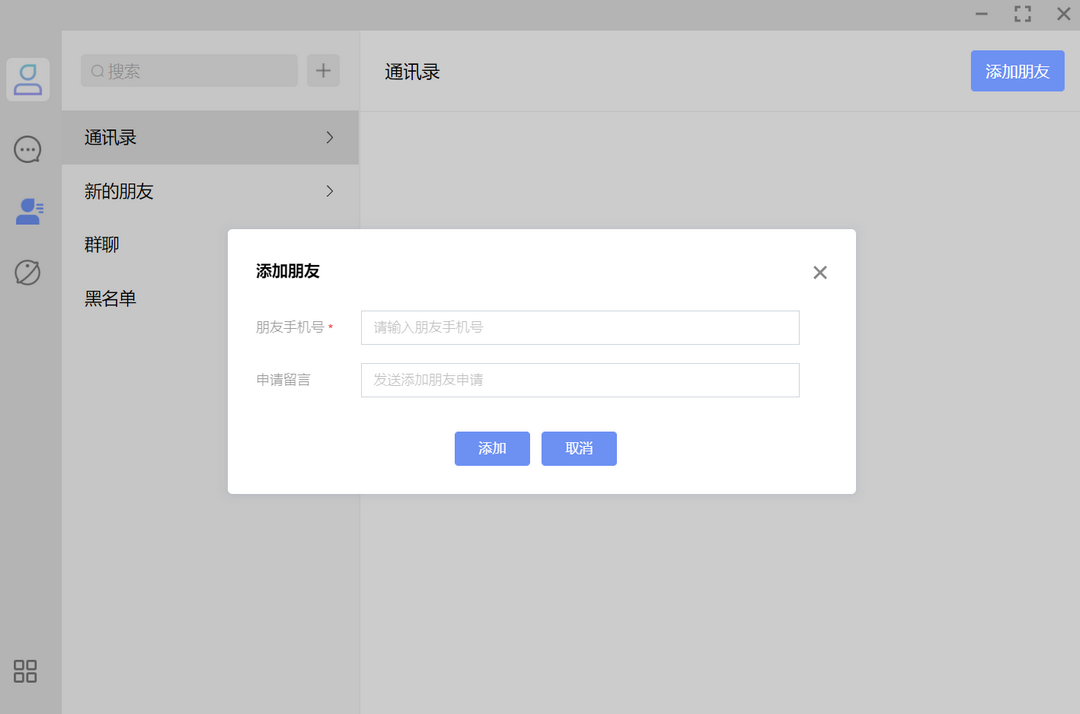This screenshot has width=1080, height=714.
Task: Click the blocked users icon
Action: 27,272
